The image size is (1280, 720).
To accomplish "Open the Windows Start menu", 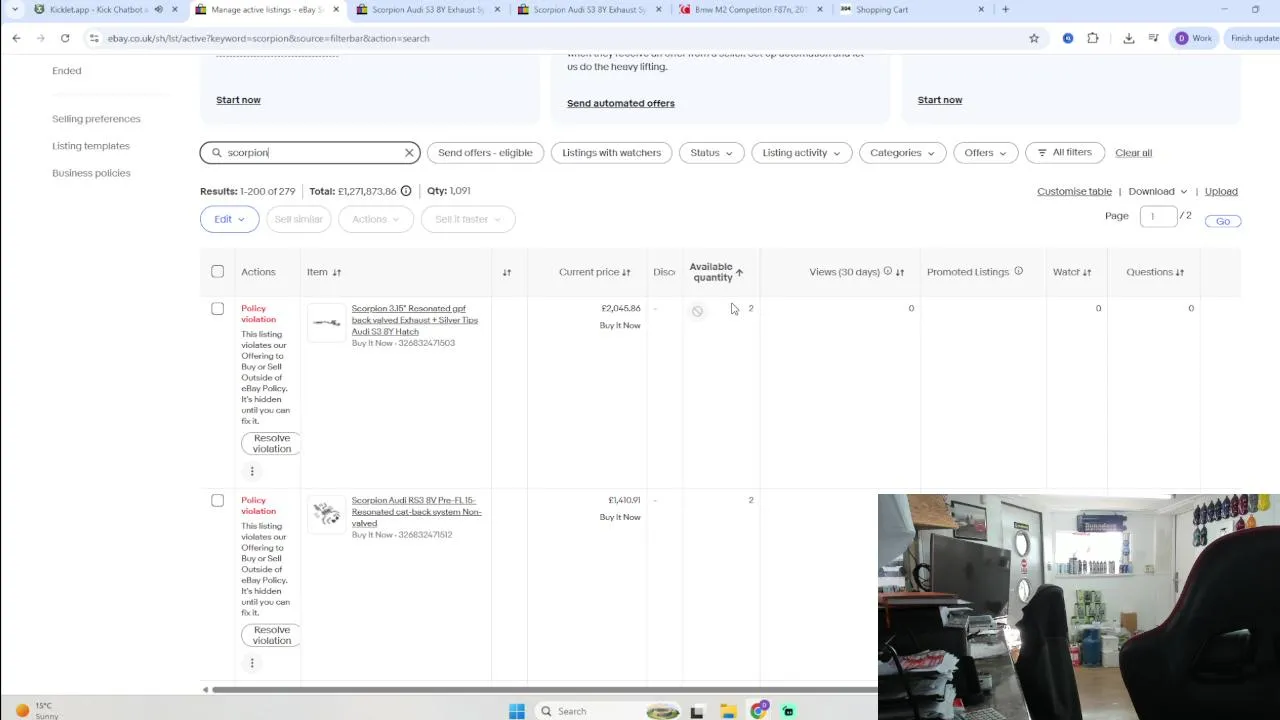I will tap(517, 711).
